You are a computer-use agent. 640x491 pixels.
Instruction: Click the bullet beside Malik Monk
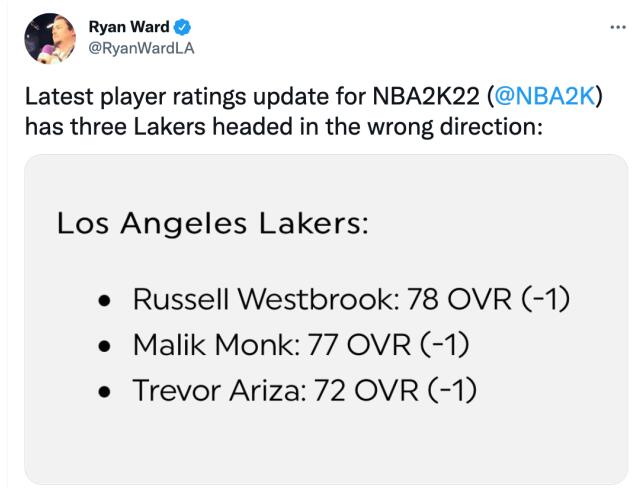105,346
